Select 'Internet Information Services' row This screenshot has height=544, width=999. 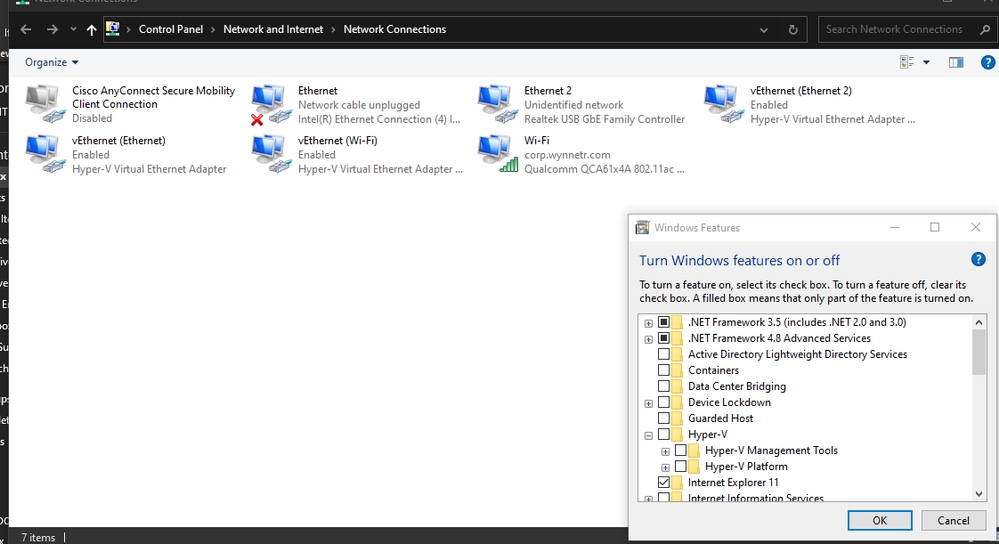(756, 498)
